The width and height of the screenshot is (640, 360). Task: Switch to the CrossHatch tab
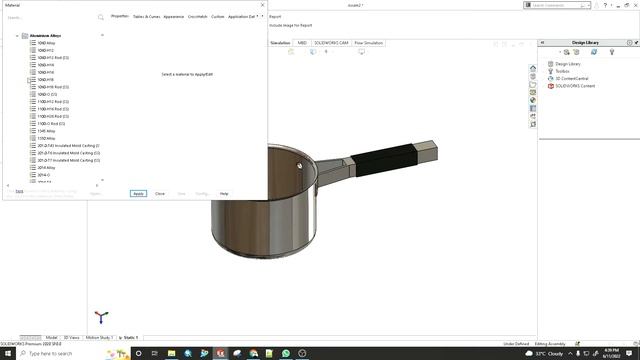point(198,17)
